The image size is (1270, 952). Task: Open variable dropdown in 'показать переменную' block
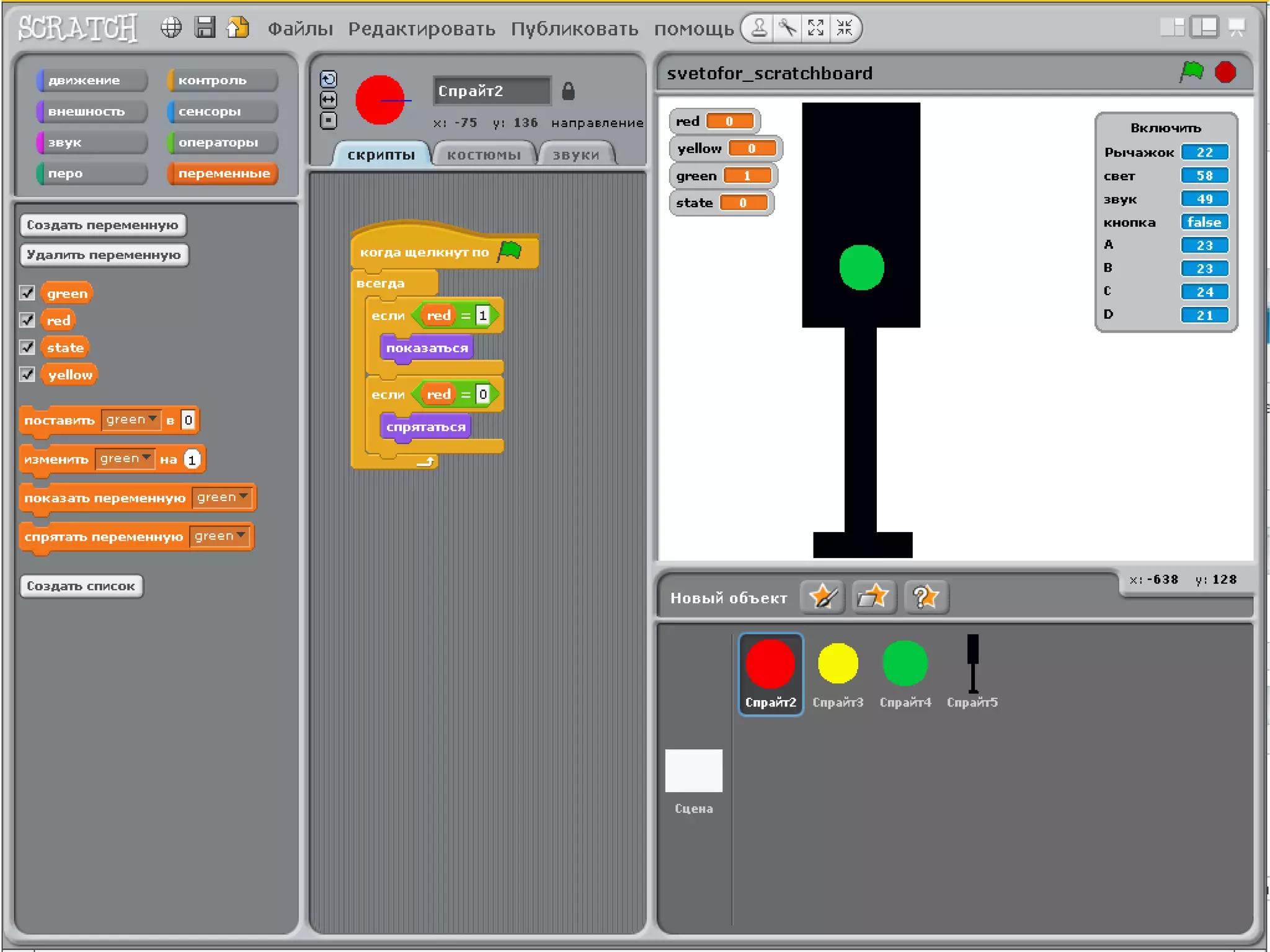point(223,497)
